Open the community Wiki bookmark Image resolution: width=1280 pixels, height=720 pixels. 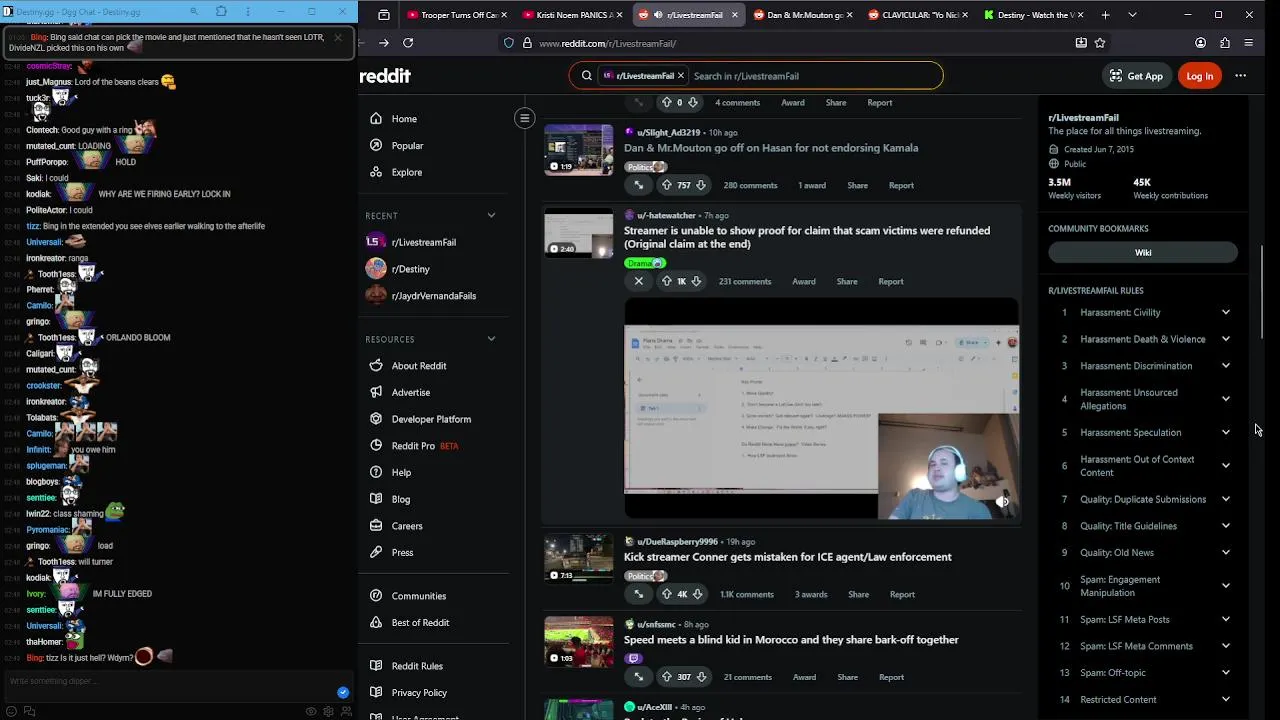click(x=1143, y=253)
